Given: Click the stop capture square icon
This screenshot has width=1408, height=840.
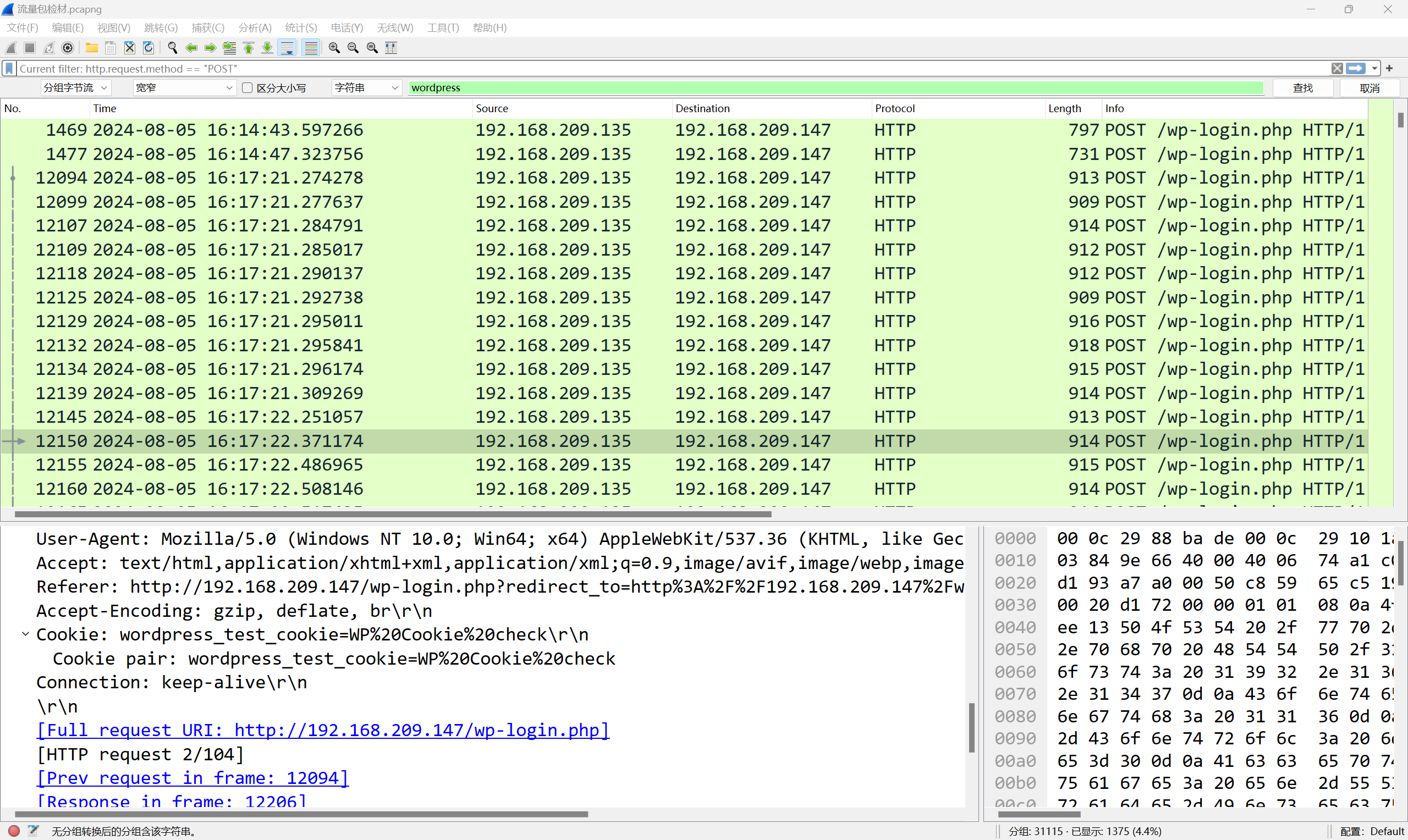Looking at the screenshot, I should pos(30,48).
